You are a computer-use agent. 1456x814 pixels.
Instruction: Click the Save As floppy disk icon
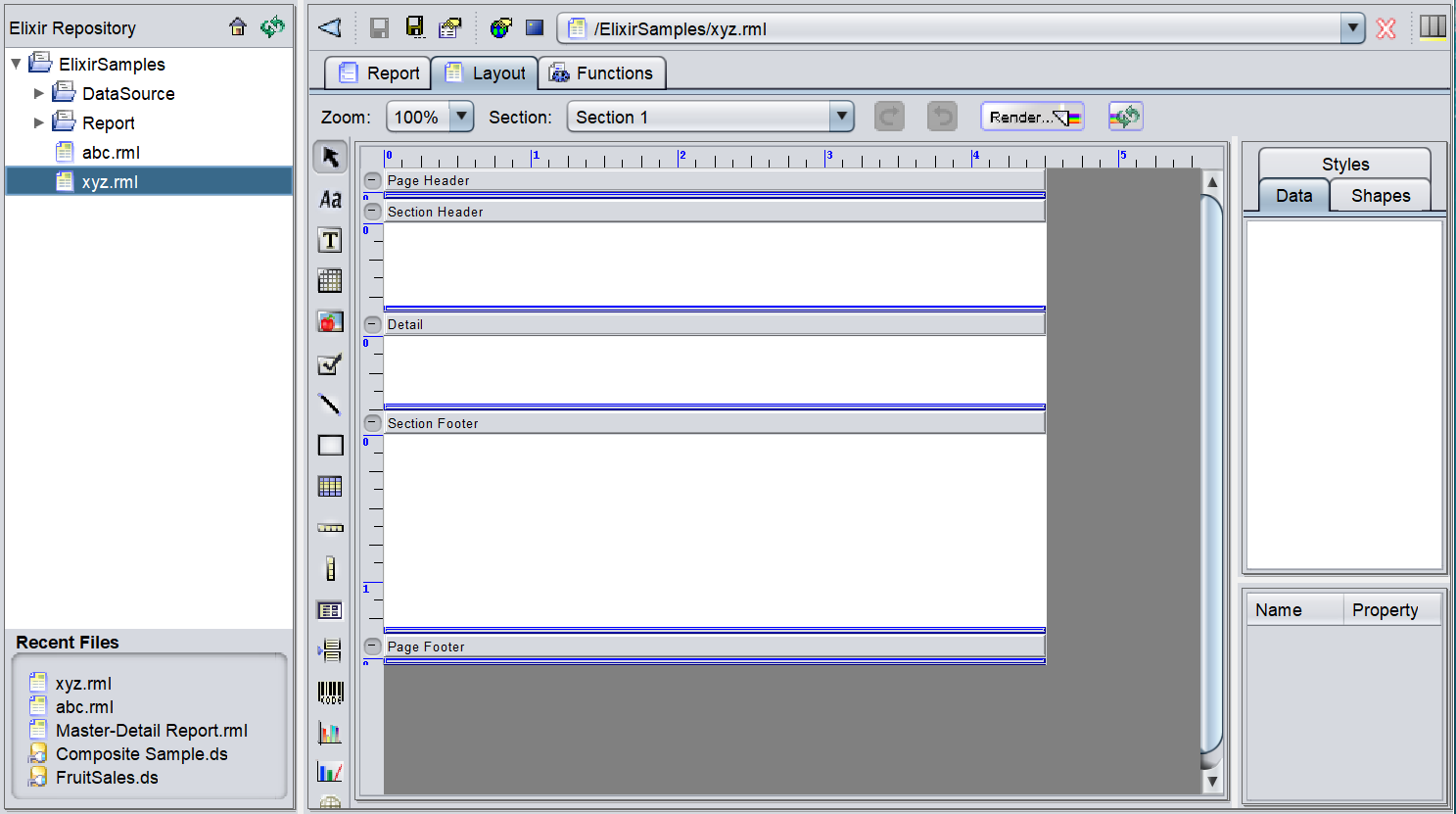pos(415,28)
